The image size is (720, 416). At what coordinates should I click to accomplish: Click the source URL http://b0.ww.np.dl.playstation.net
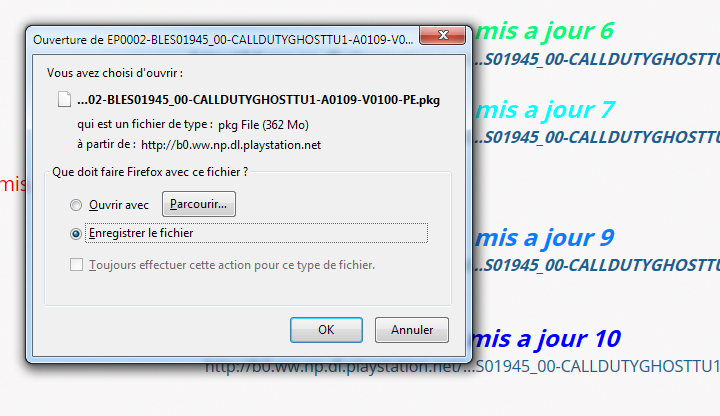pyautogui.click(x=231, y=145)
